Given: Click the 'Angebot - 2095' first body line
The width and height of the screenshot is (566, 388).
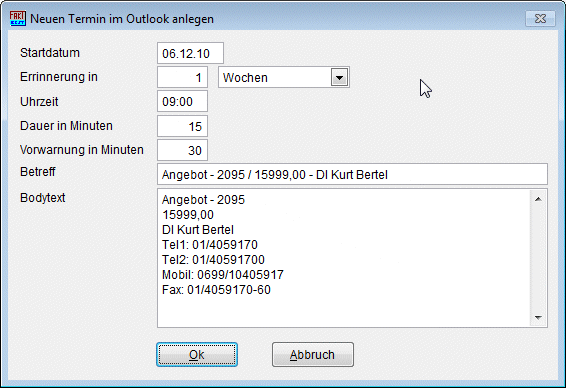Looking at the screenshot, I should point(203,200).
